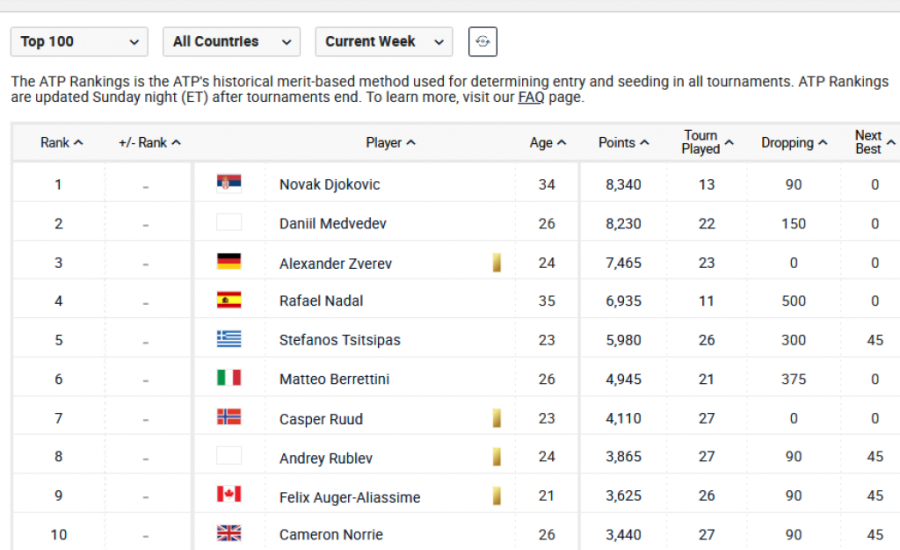
Task: Click Nadal's tournaments played value 11
Action: click(707, 301)
